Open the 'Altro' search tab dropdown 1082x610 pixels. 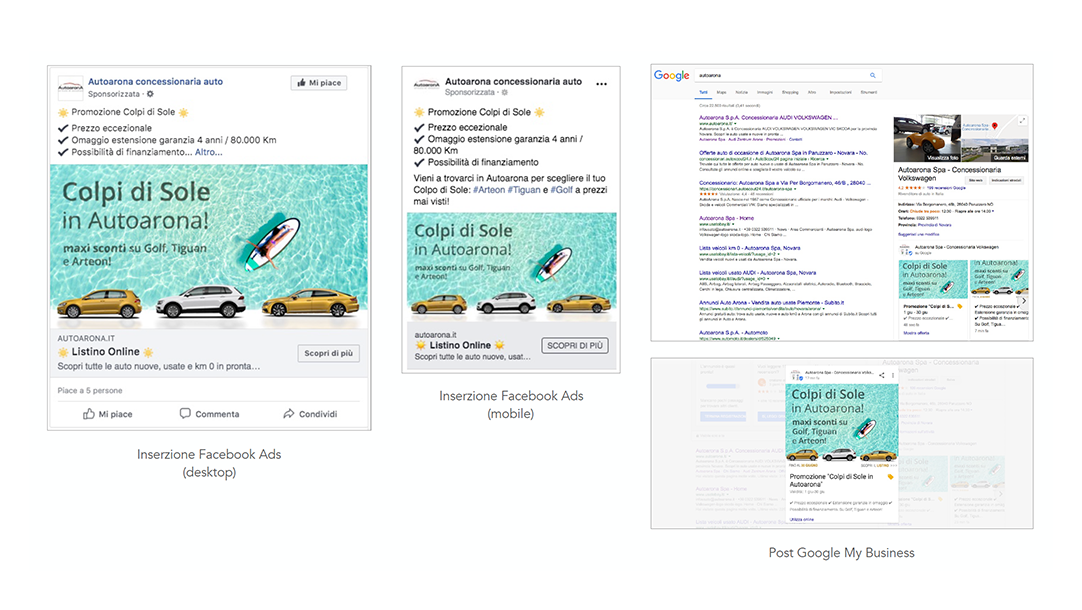pyautogui.click(x=812, y=92)
